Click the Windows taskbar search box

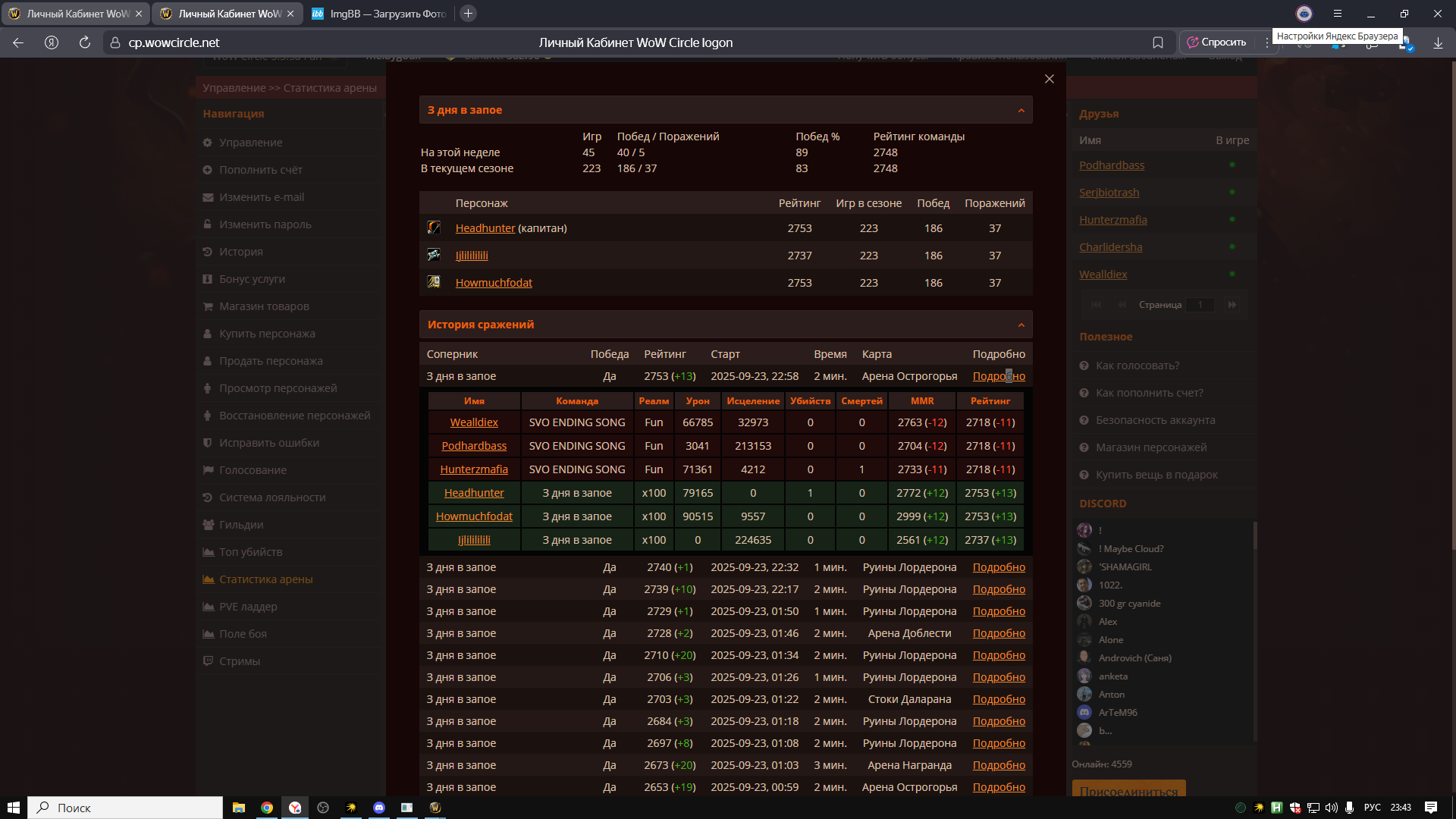125,808
